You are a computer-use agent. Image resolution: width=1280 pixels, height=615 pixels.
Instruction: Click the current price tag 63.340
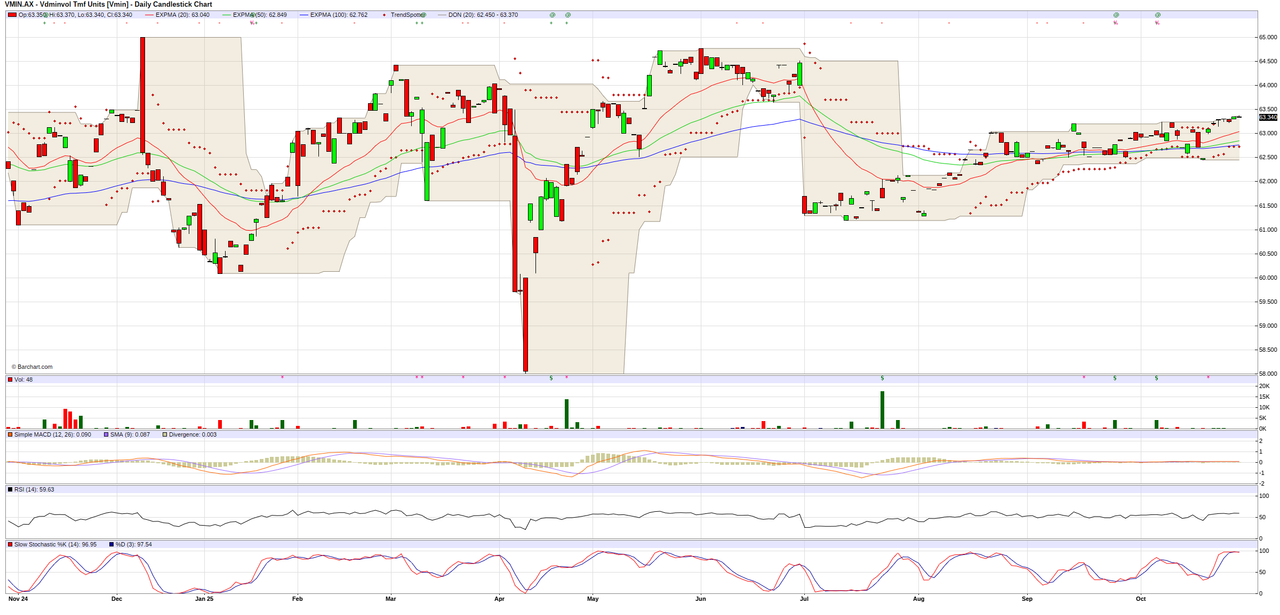tap(1268, 117)
